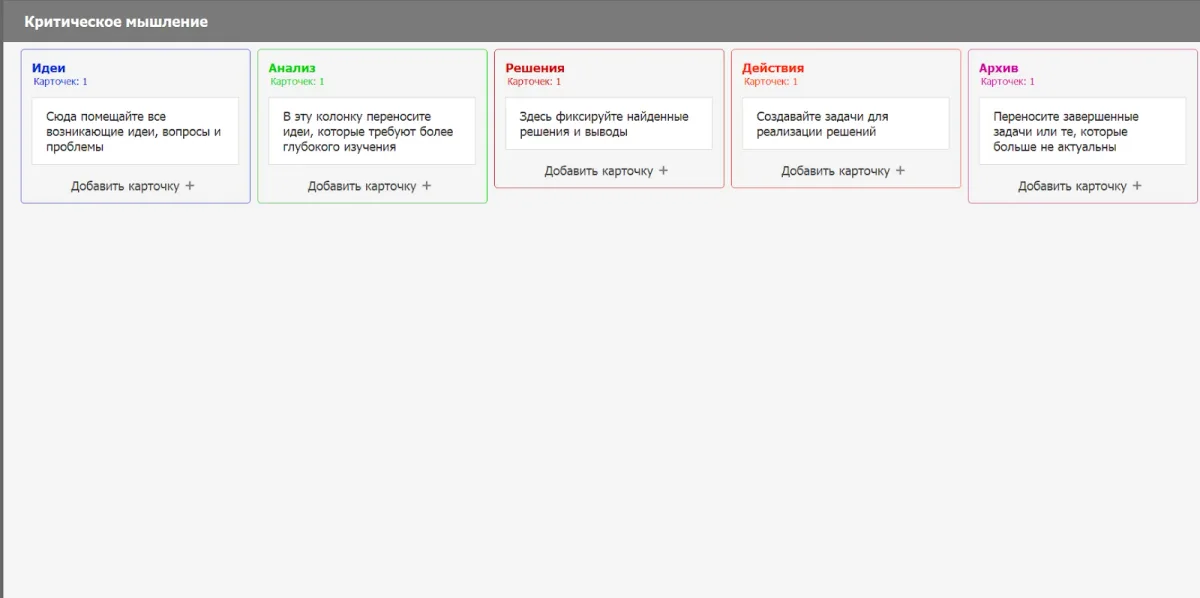The image size is (1200, 598).
Task: Click the Решения column title
Action: (x=535, y=68)
